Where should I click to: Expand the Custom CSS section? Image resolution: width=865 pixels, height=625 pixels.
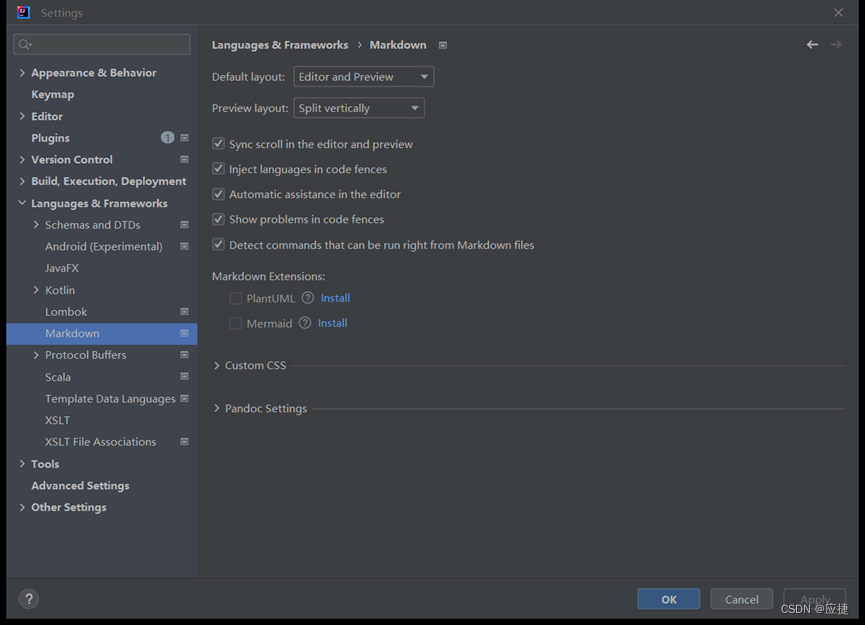216,365
